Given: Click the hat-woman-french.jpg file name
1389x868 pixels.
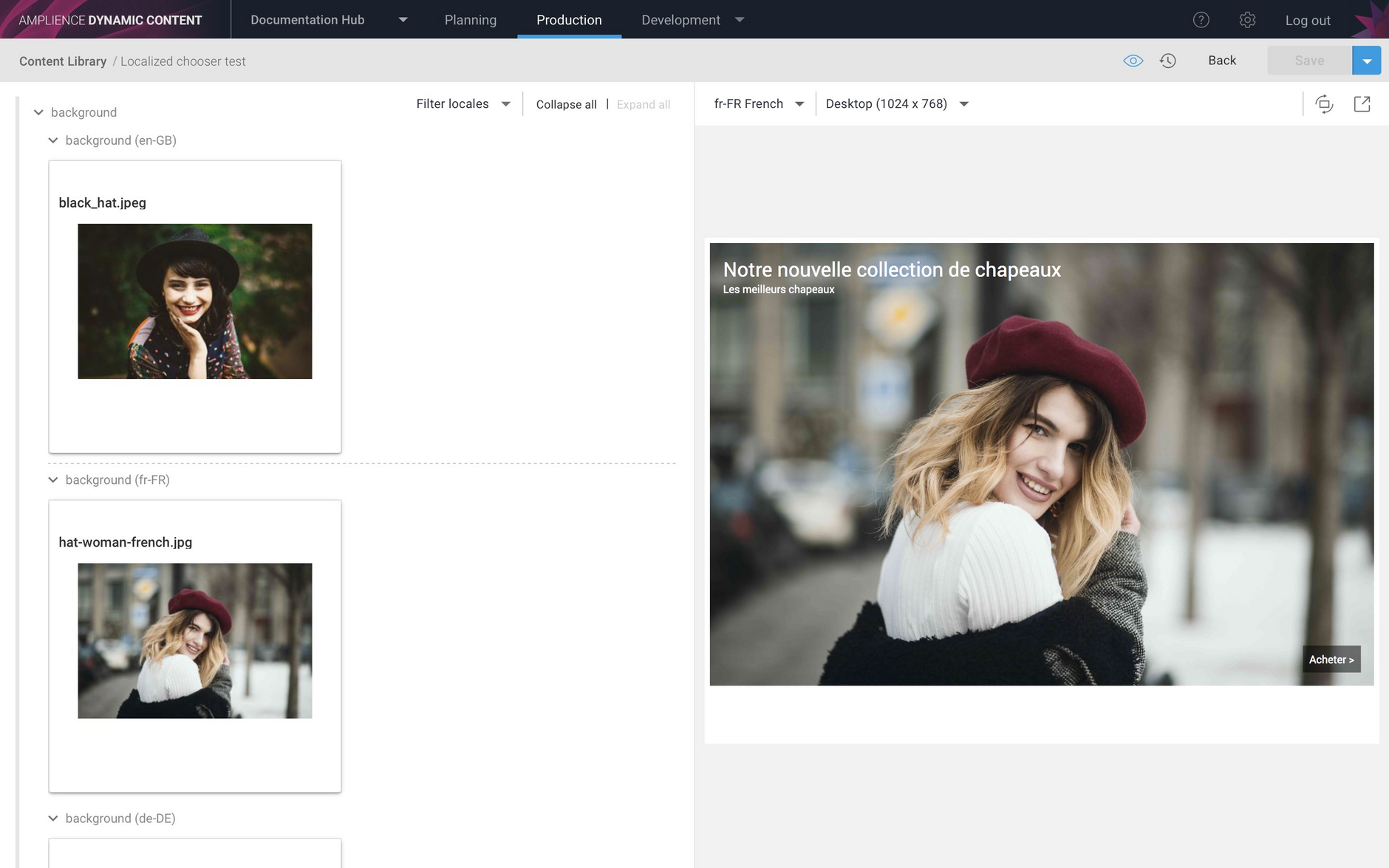Looking at the screenshot, I should pos(126,542).
